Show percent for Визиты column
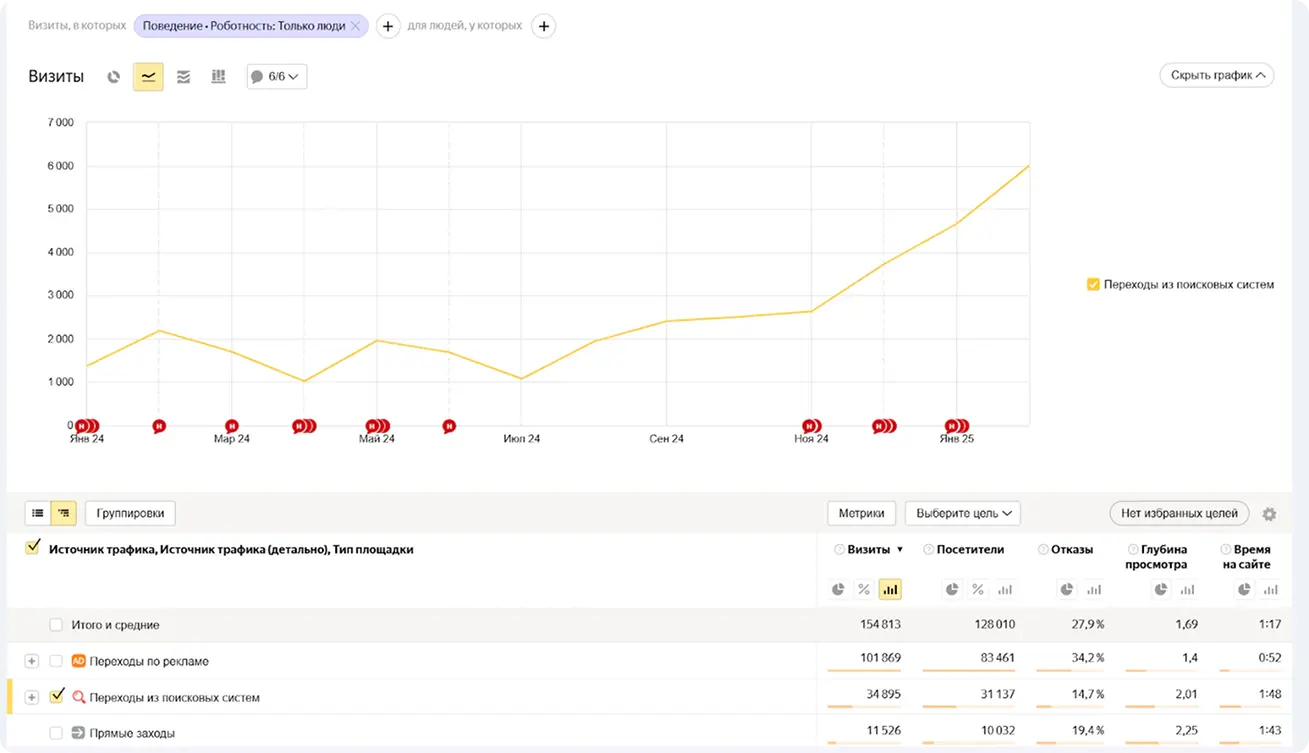1309x753 pixels. pyautogui.click(x=864, y=590)
